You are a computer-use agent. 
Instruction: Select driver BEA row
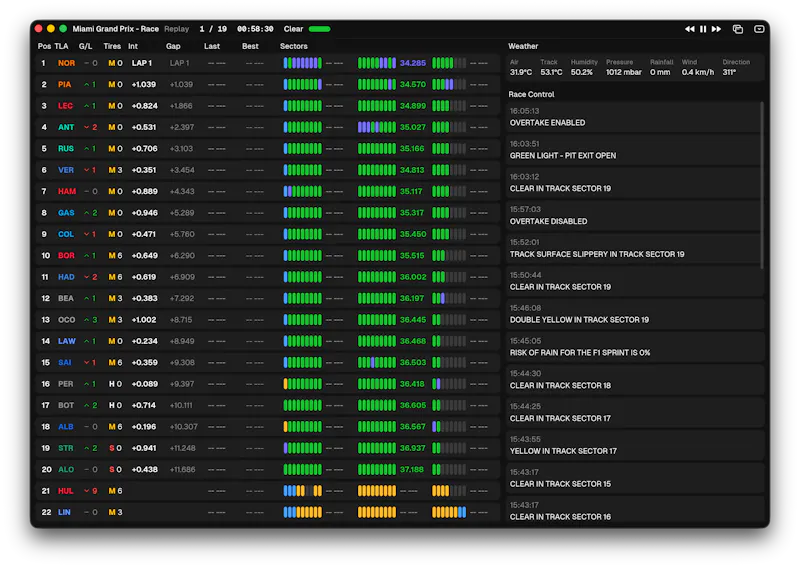[x=267, y=299]
